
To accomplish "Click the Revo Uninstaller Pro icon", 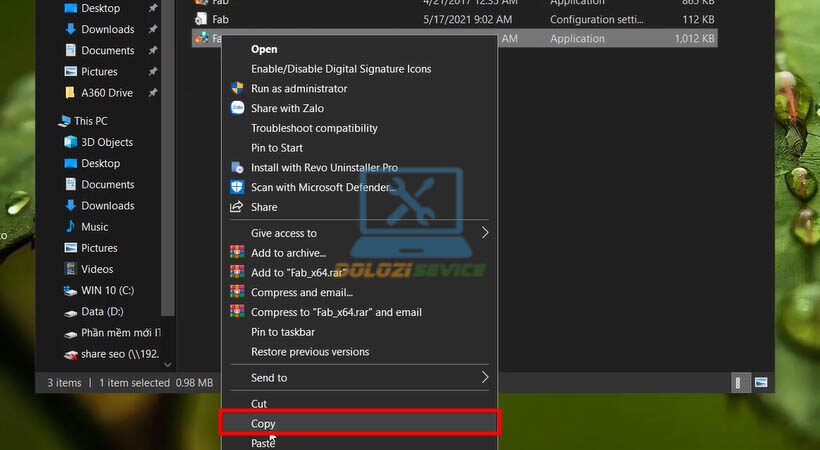I will [x=237, y=168].
